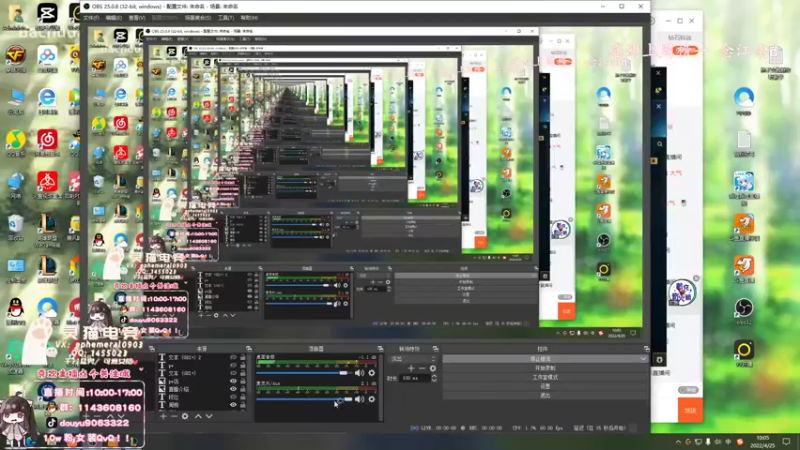Viewport: 800px width, 450px height.
Task: Add a scene transition with the plus icon
Action: (x=411, y=368)
